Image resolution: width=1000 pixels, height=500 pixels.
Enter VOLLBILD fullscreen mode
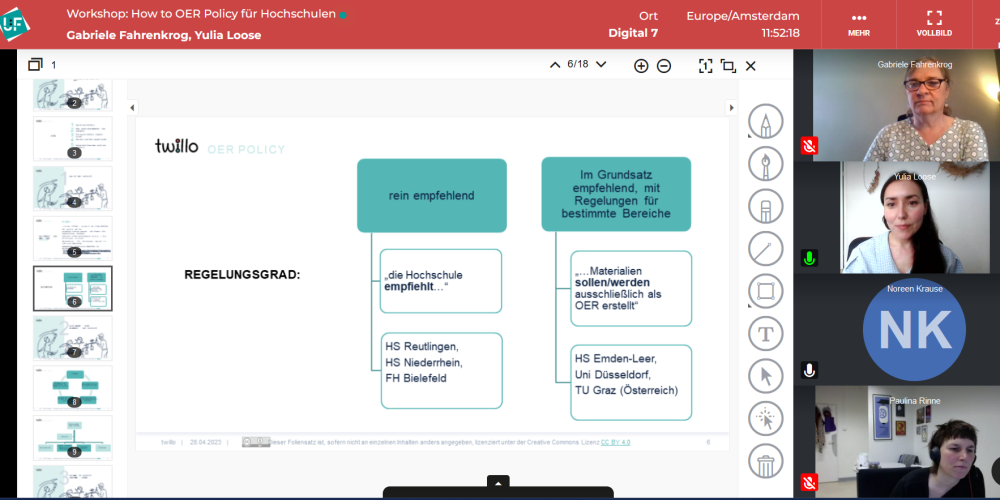click(x=934, y=24)
